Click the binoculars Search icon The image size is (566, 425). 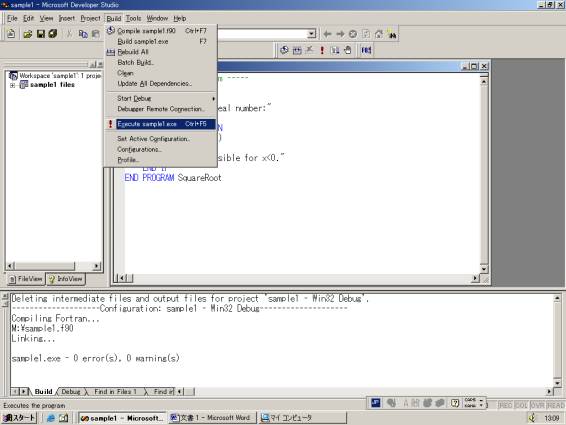coord(392,34)
